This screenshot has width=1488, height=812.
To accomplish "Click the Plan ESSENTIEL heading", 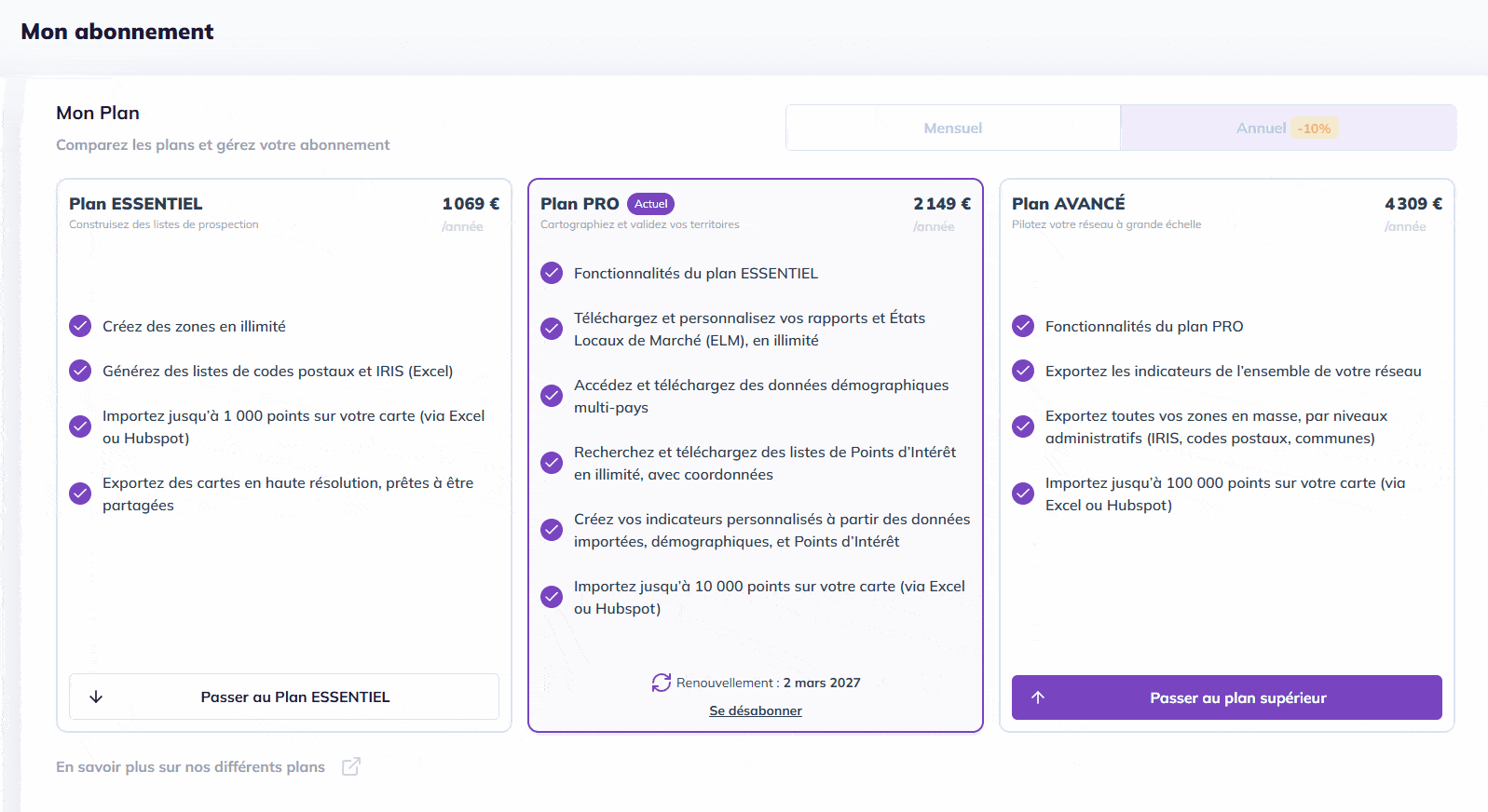I will [x=135, y=203].
